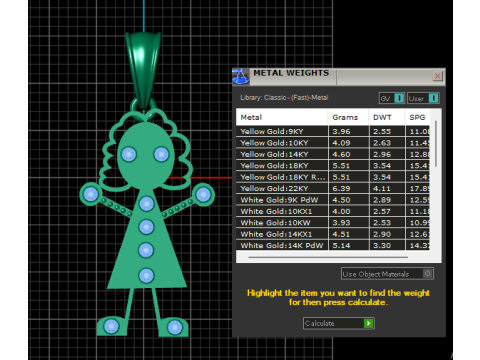Select the White Gold:10KX1 row

pos(333,211)
